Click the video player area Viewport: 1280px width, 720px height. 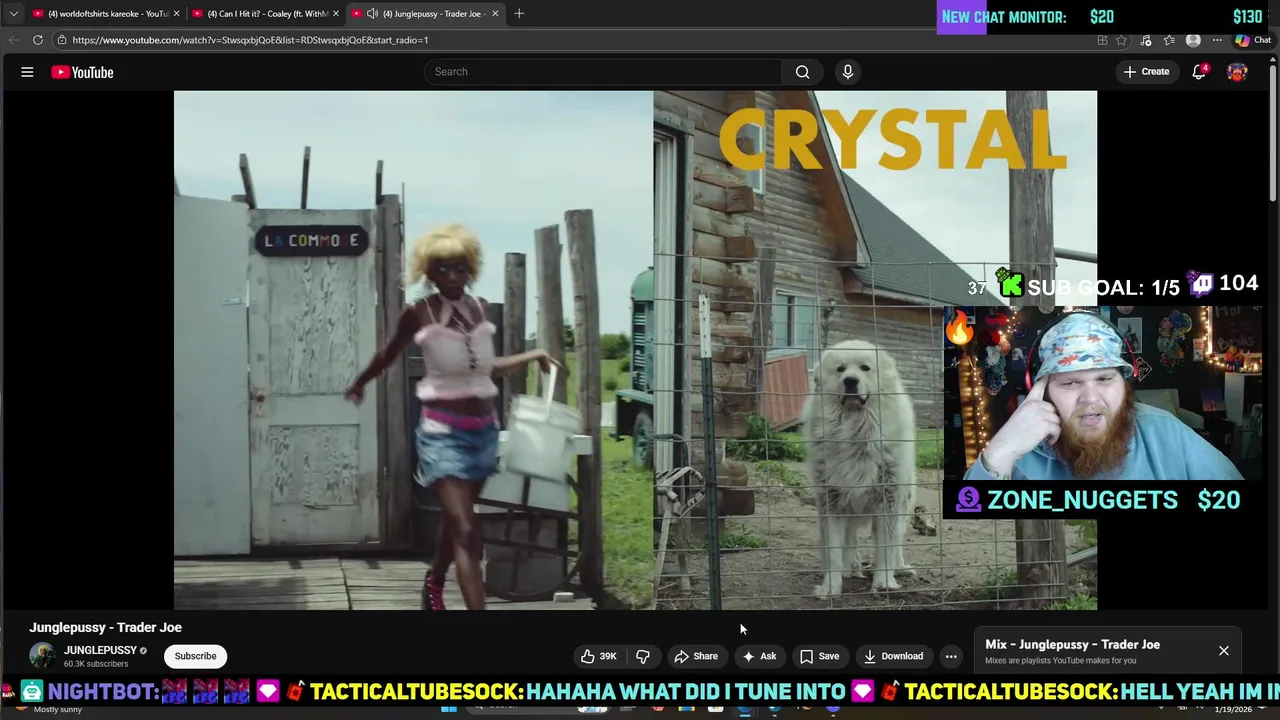635,350
